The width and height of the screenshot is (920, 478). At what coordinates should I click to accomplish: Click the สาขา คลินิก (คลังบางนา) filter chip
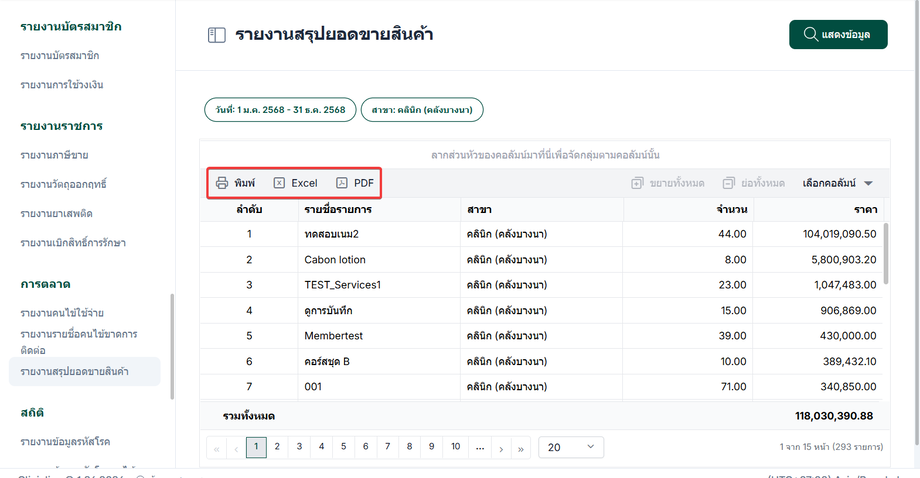click(x=422, y=110)
